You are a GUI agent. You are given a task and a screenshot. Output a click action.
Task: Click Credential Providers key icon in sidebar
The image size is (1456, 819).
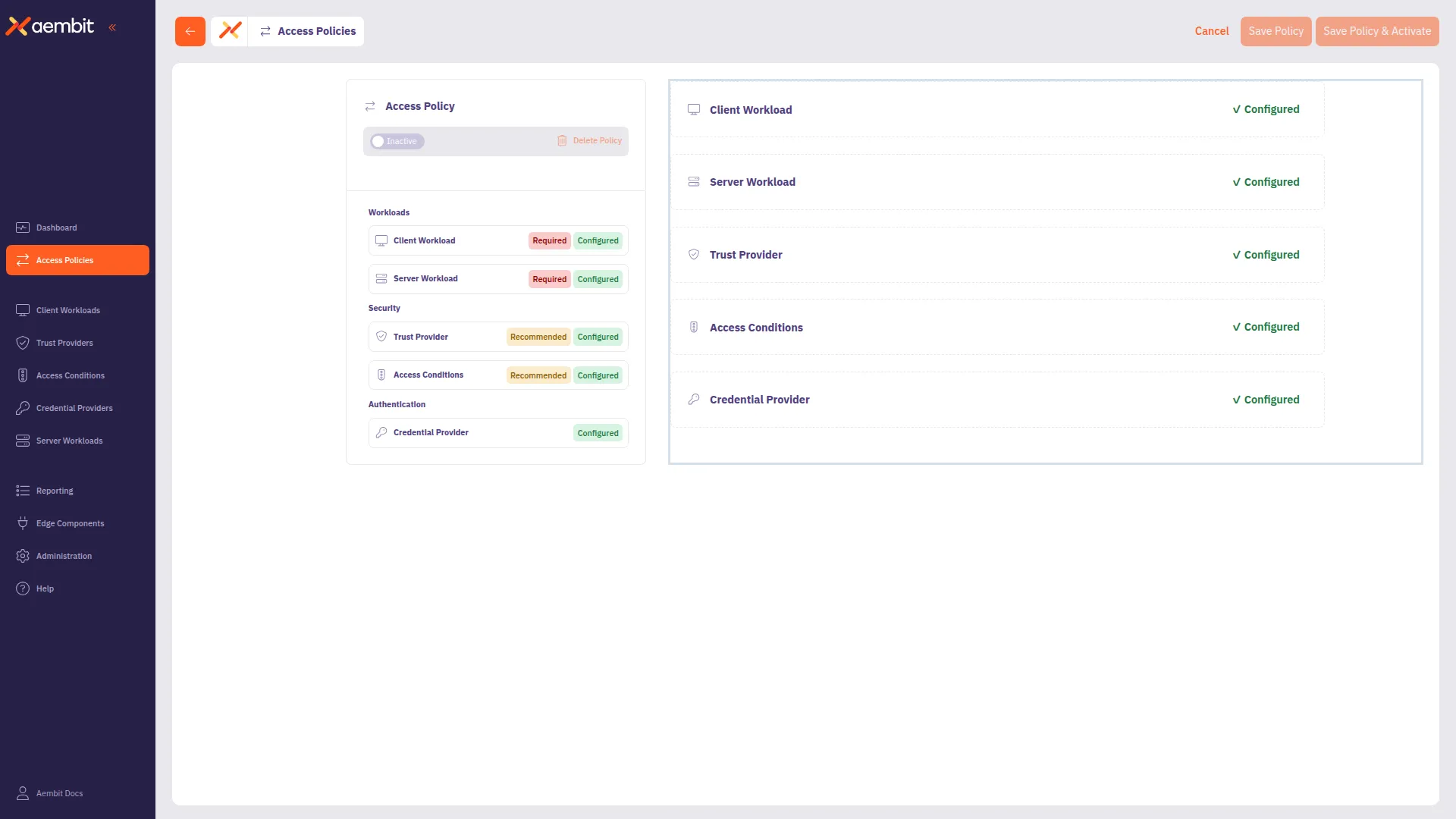click(x=23, y=408)
